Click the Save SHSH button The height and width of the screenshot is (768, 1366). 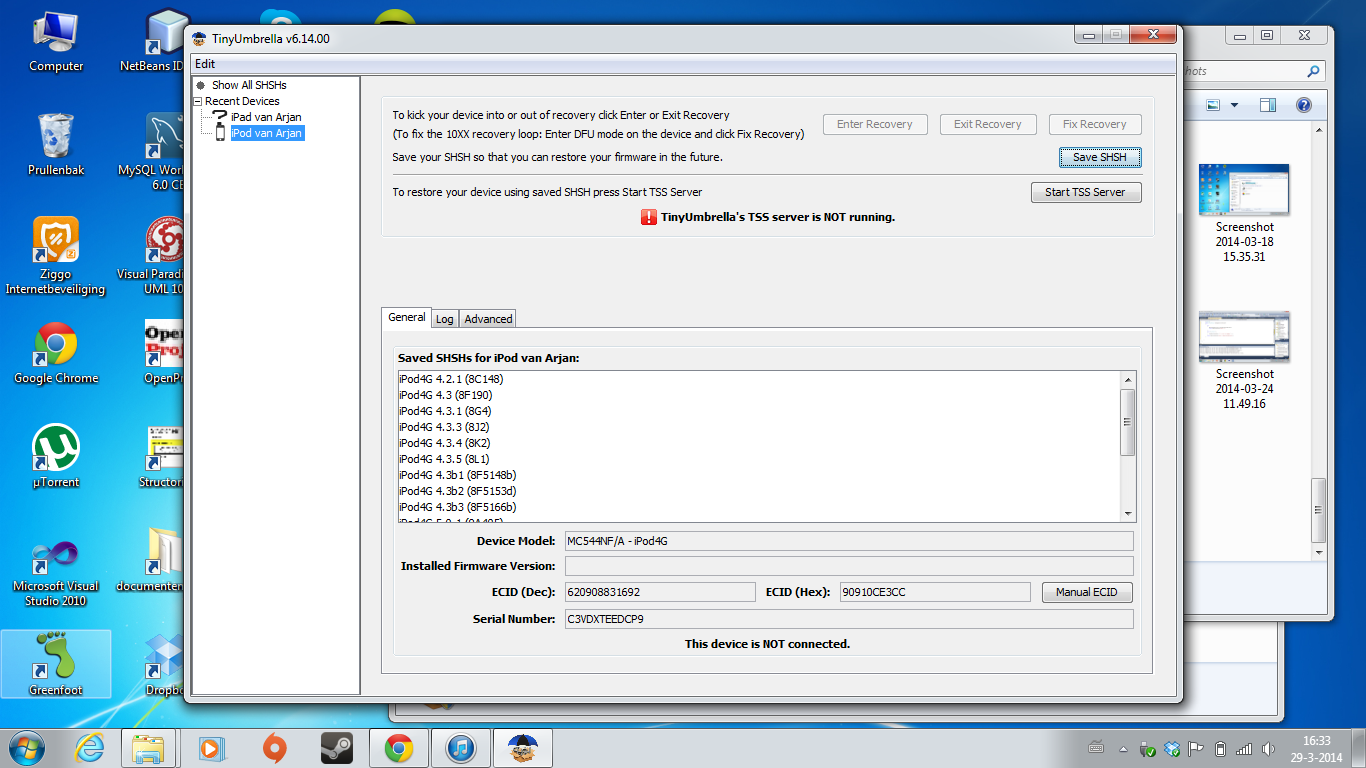[1100, 157]
